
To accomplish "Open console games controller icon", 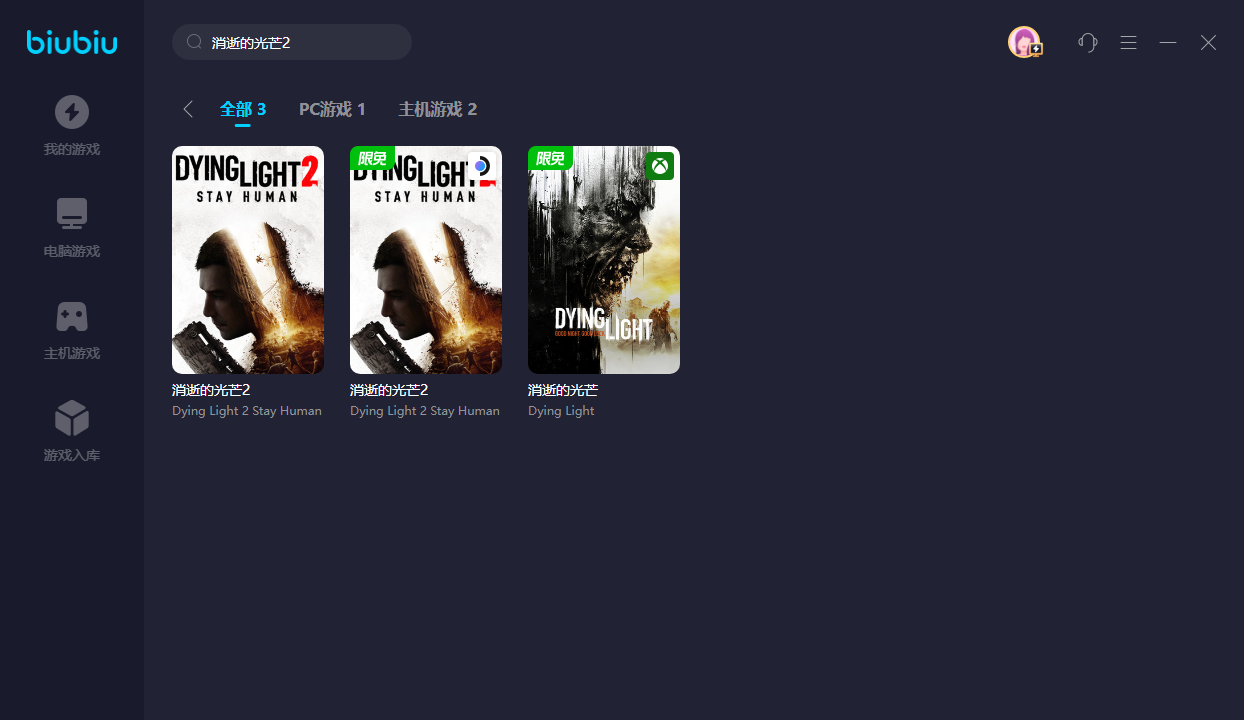I will tap(72, 316).
